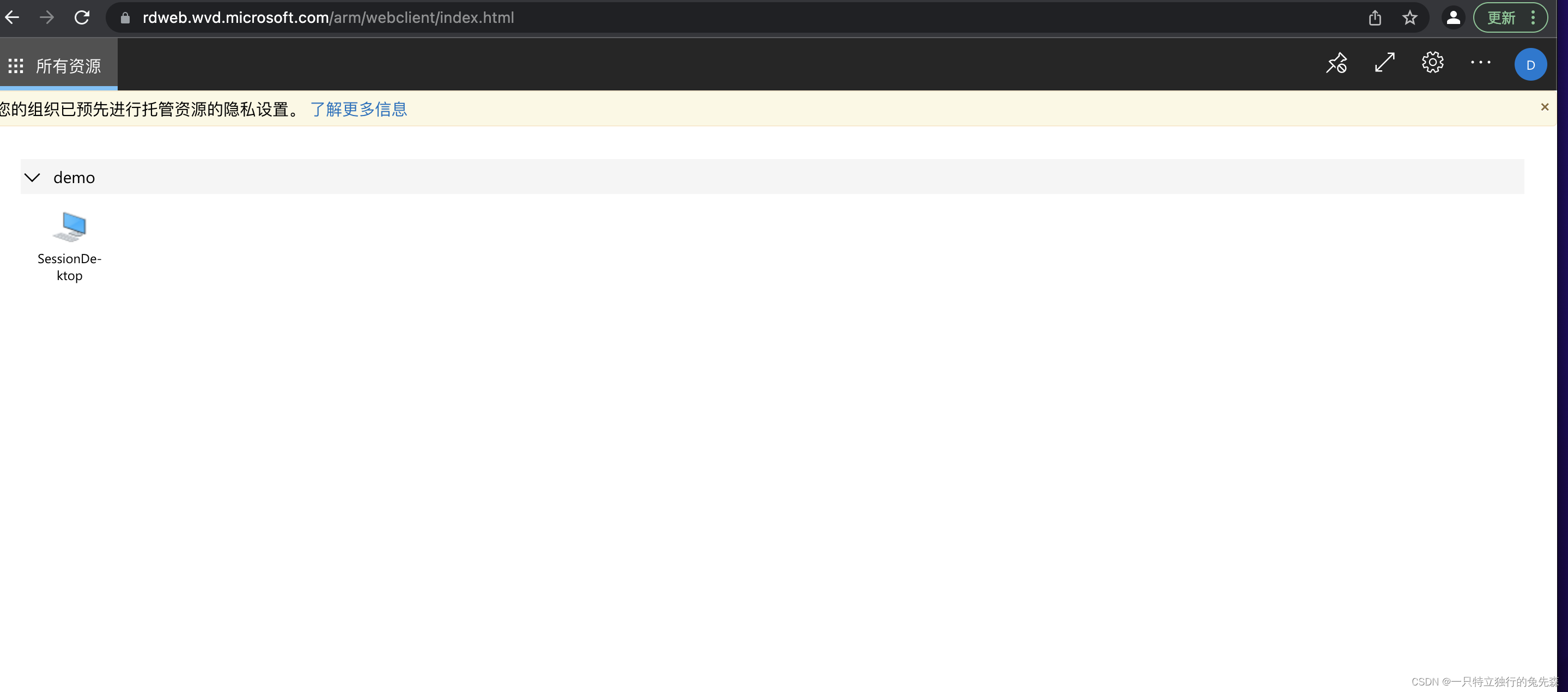Bookmark this page with the star icon
Viewport: 1568px width, 692px height.
1410,17
